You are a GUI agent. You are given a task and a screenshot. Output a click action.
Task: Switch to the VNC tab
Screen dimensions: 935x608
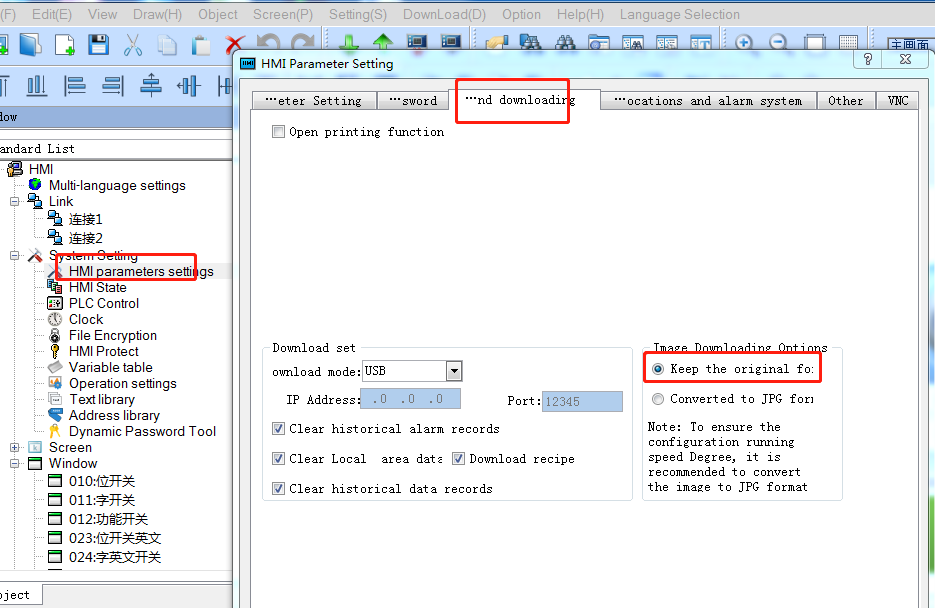coord(897,101)
